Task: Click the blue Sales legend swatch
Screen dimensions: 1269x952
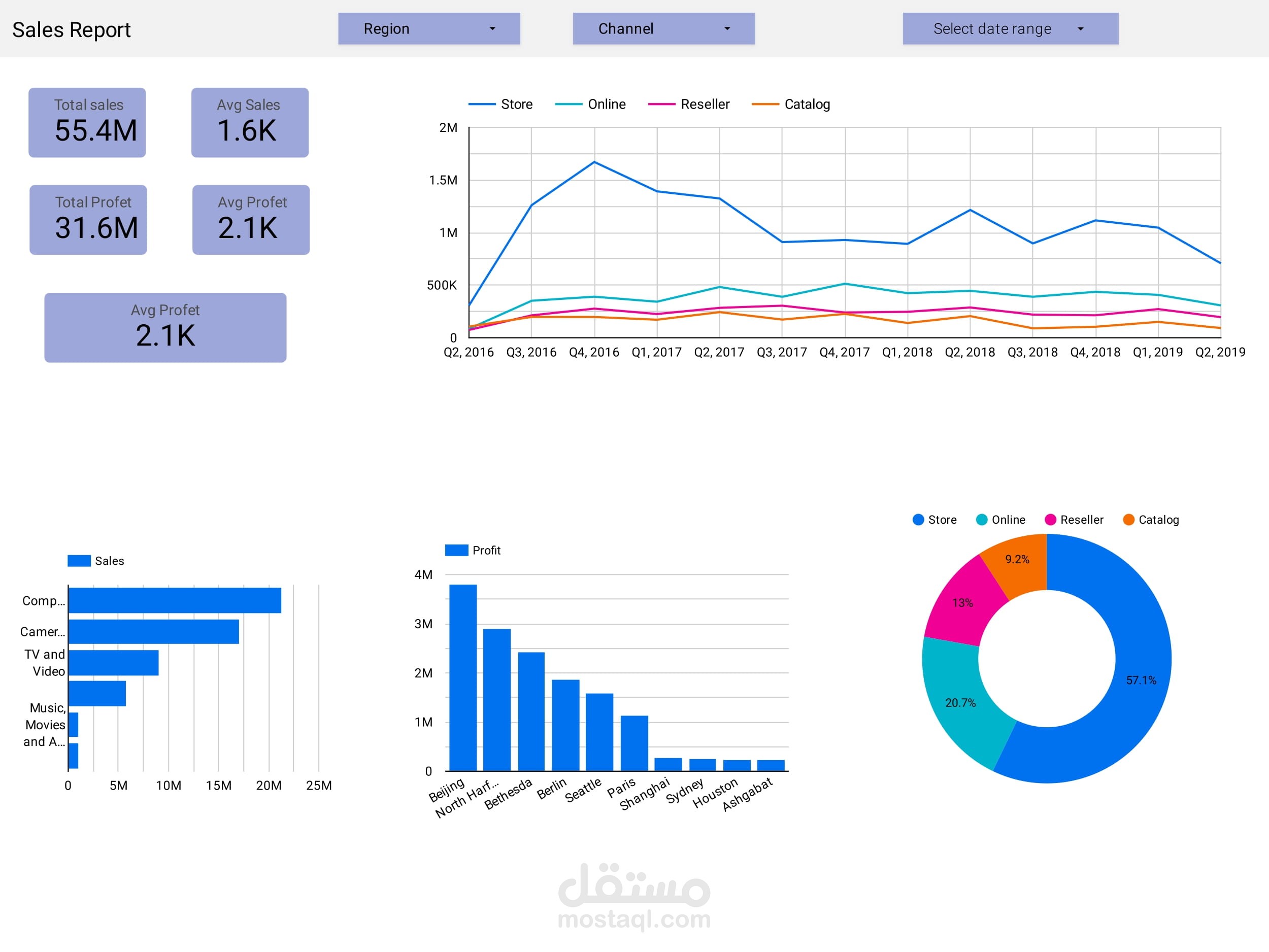Action: coord(79,561)
